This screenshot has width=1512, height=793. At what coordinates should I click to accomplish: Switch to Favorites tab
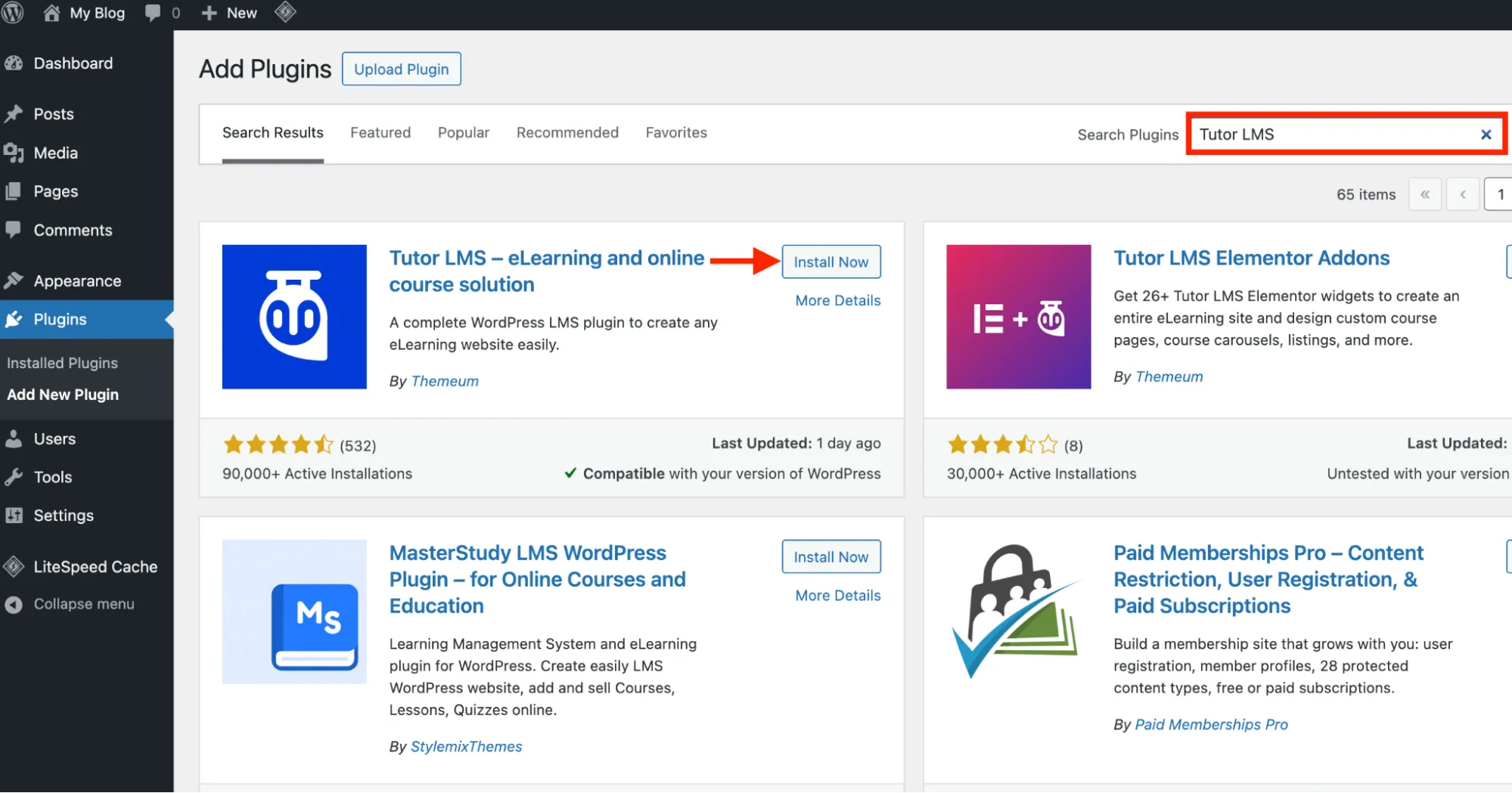click(676, 133)
